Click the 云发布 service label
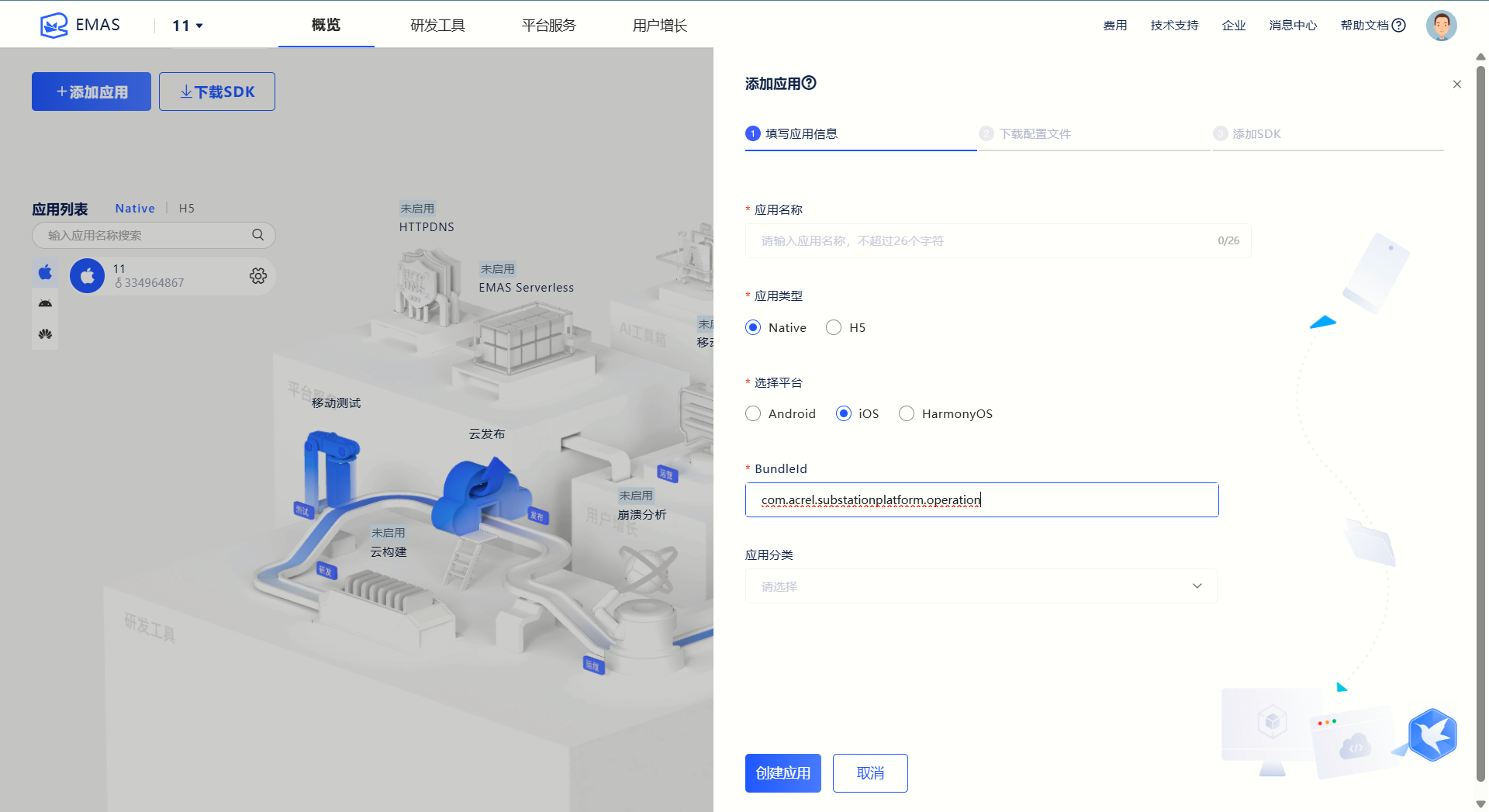The image size is (1489, 812). [x=486, y=434]
